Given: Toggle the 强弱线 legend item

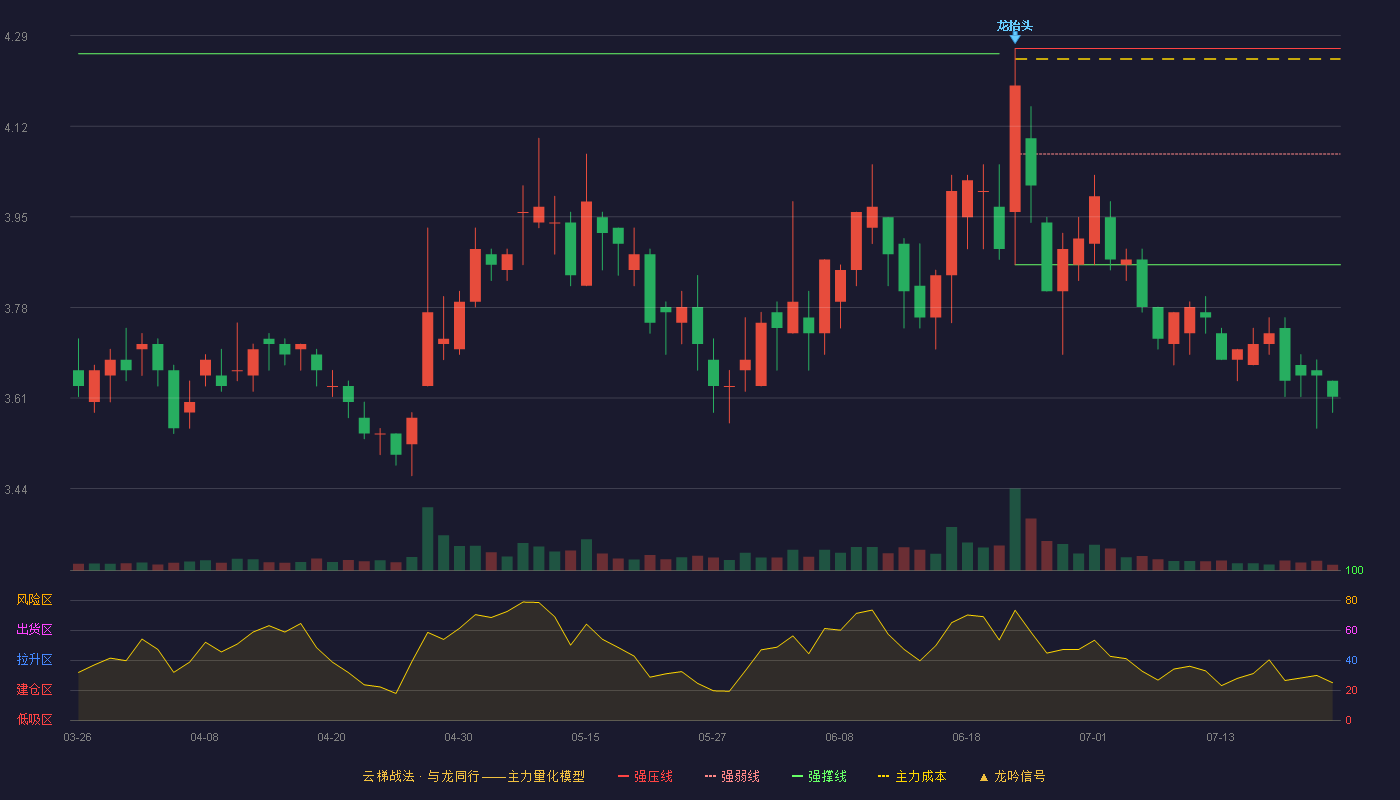Looking at the screenshot, I should [732, 776].
